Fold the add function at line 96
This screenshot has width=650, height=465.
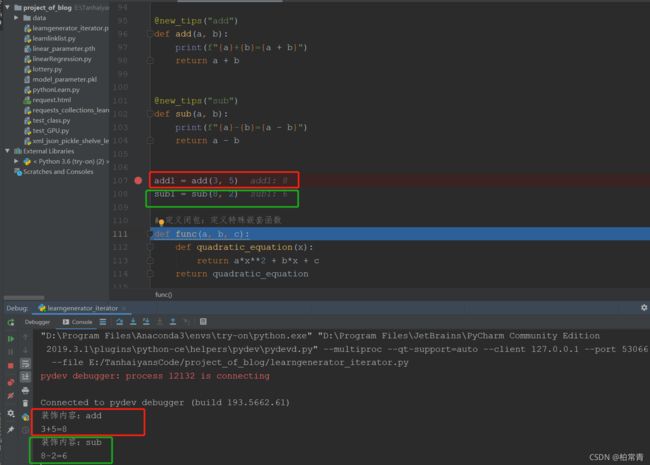[150, 34]
